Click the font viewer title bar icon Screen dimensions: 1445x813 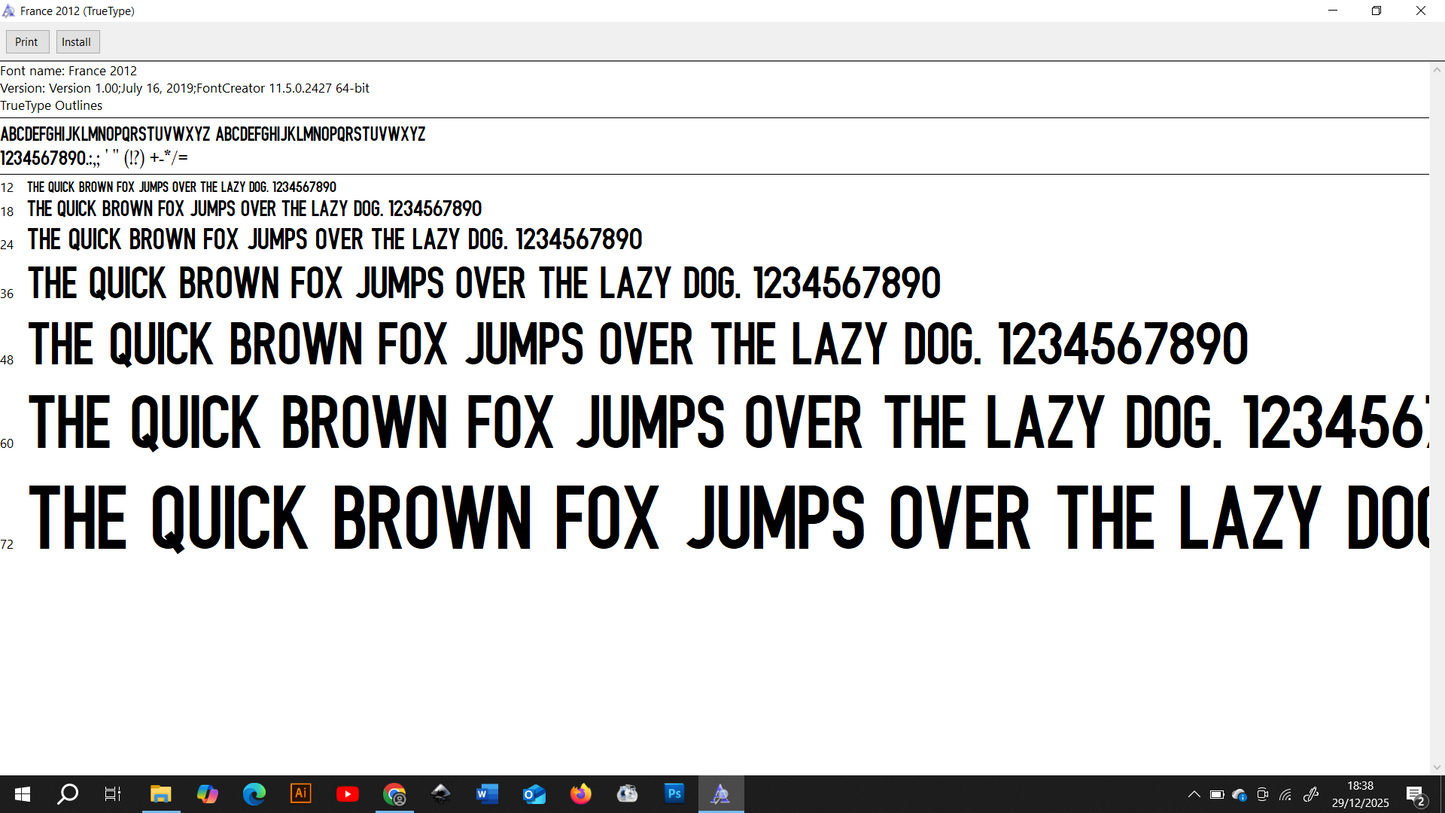coord(9,11)
